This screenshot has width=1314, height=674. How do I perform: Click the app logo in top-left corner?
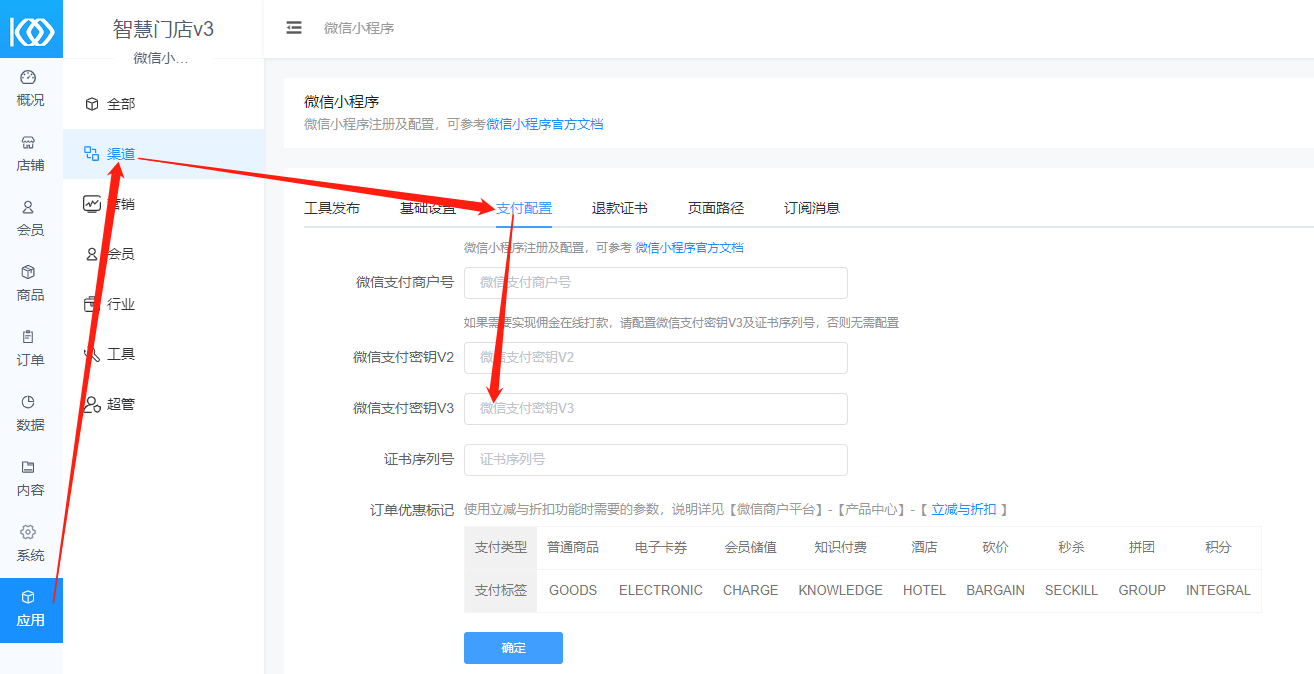pos(31,30)
